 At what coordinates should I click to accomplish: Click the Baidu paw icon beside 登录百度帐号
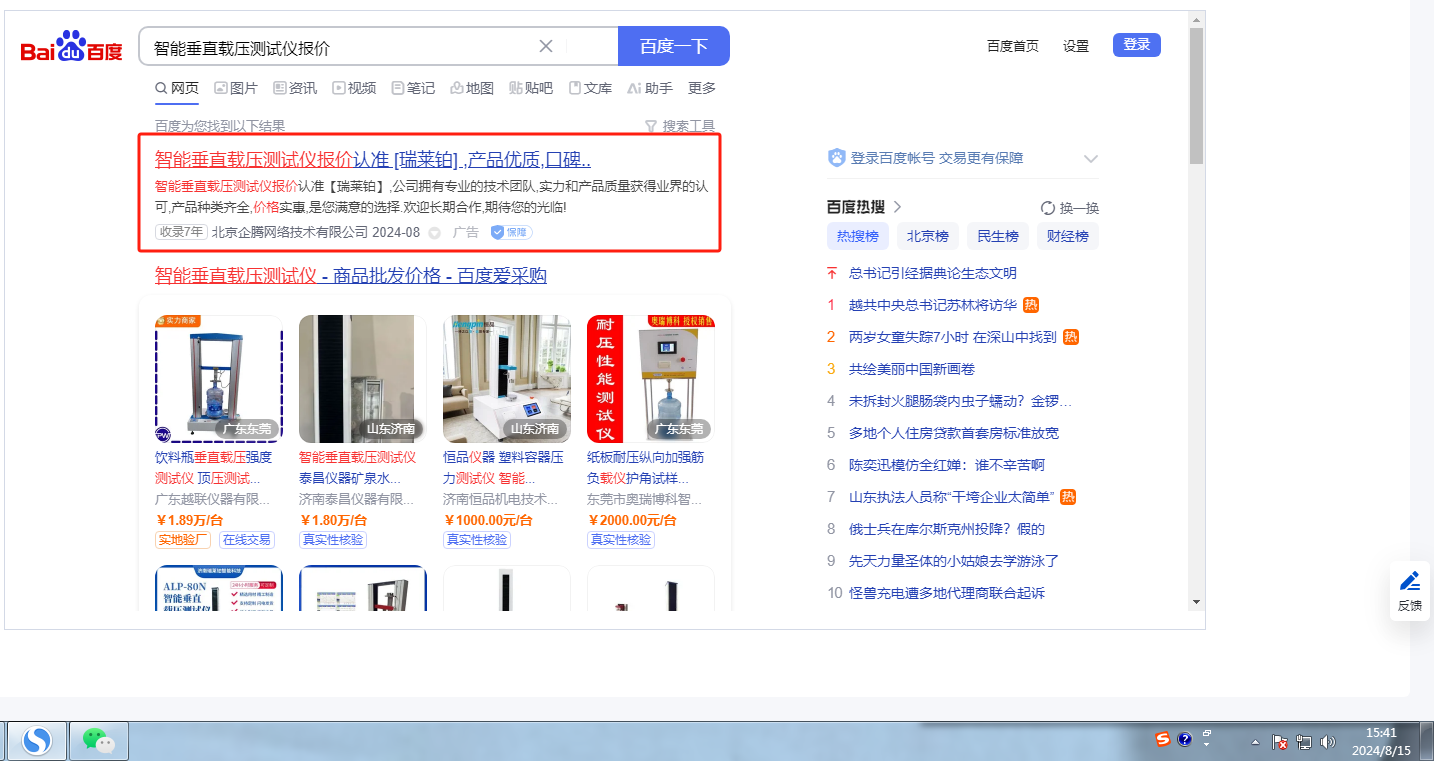click(837, 158)
